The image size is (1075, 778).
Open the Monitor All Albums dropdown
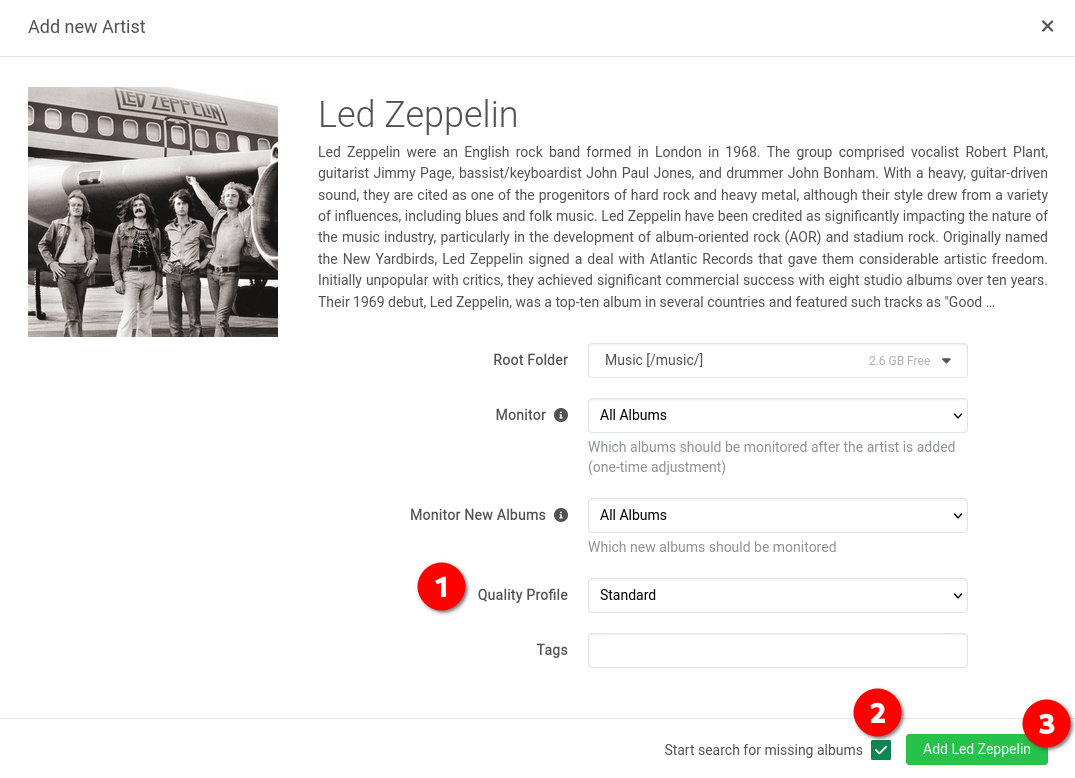click(777, 415)
